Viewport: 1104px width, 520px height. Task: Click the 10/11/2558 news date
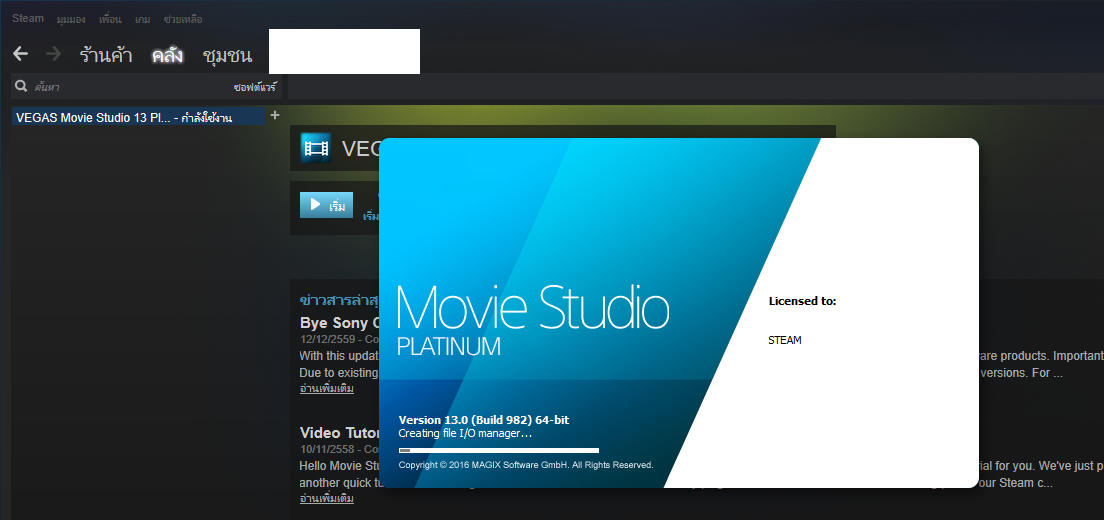(x=328, y=448)
